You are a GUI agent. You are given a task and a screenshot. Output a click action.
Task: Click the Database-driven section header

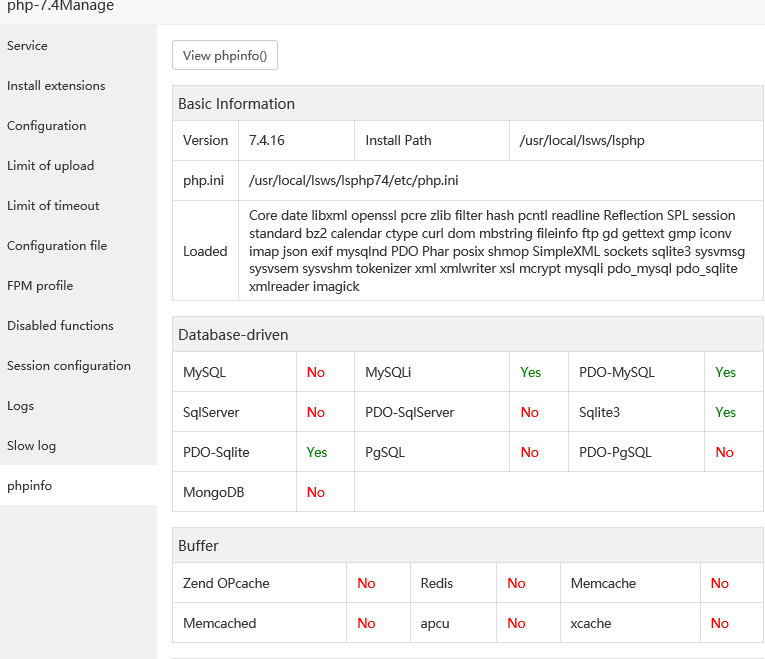234,334
